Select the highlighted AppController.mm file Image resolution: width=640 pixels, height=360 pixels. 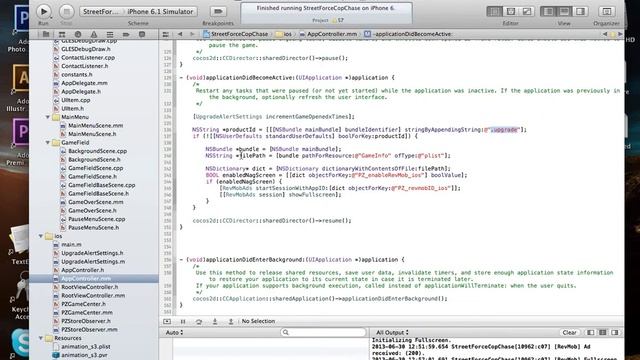point(94,279)
